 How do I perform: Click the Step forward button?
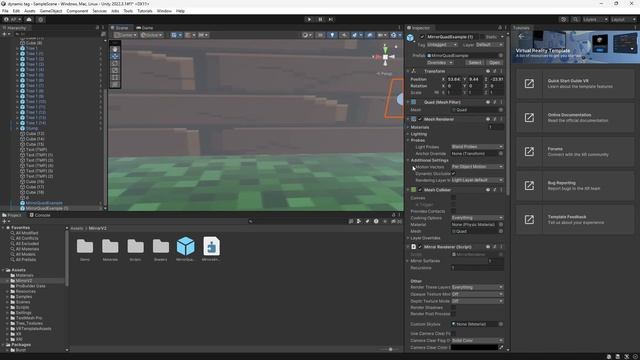click(331, 19)
